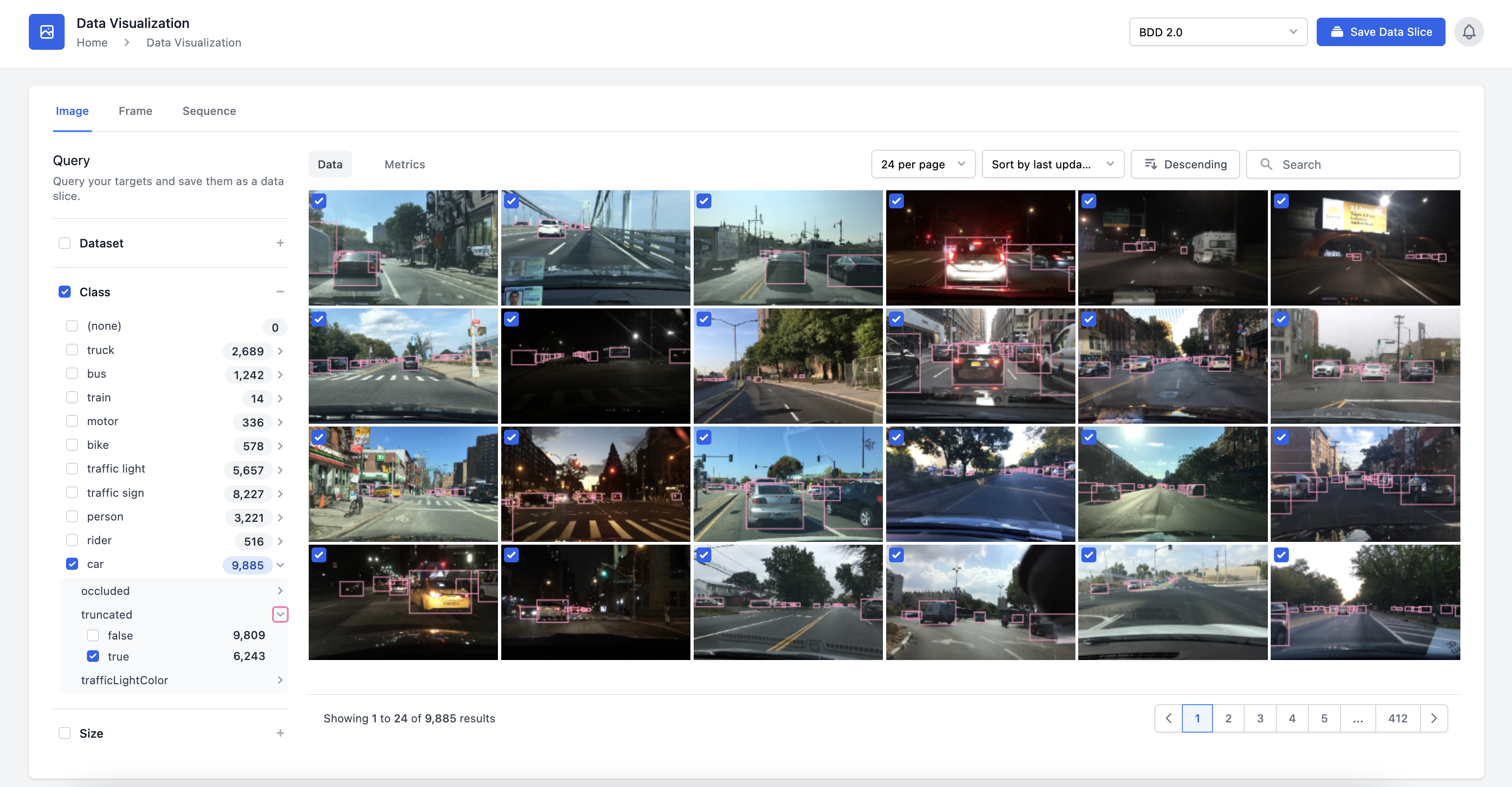Toggle Descending sort order button
This screenshot has width=1512, height=787.
1185,165
